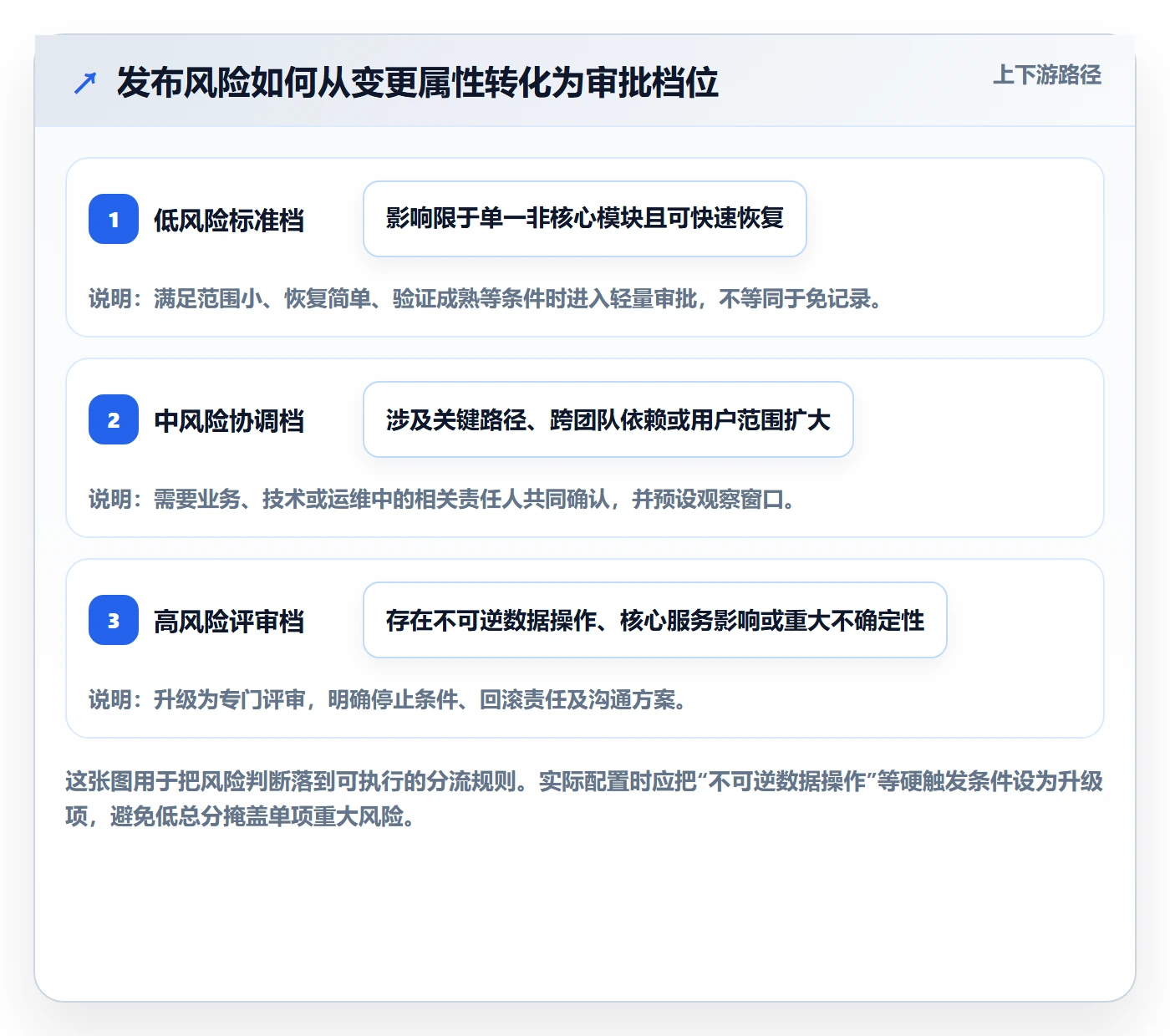1170x1036 pixels.
Task: Click the diagonal arrow icon beside the title
Action: (x=85, y=83)
